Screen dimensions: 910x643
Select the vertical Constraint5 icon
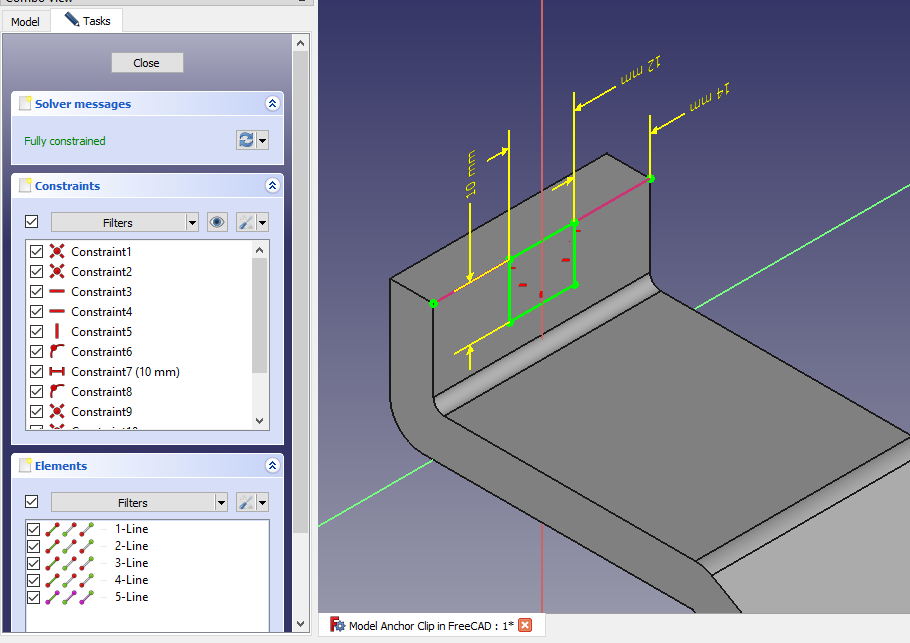pos(57,332)
